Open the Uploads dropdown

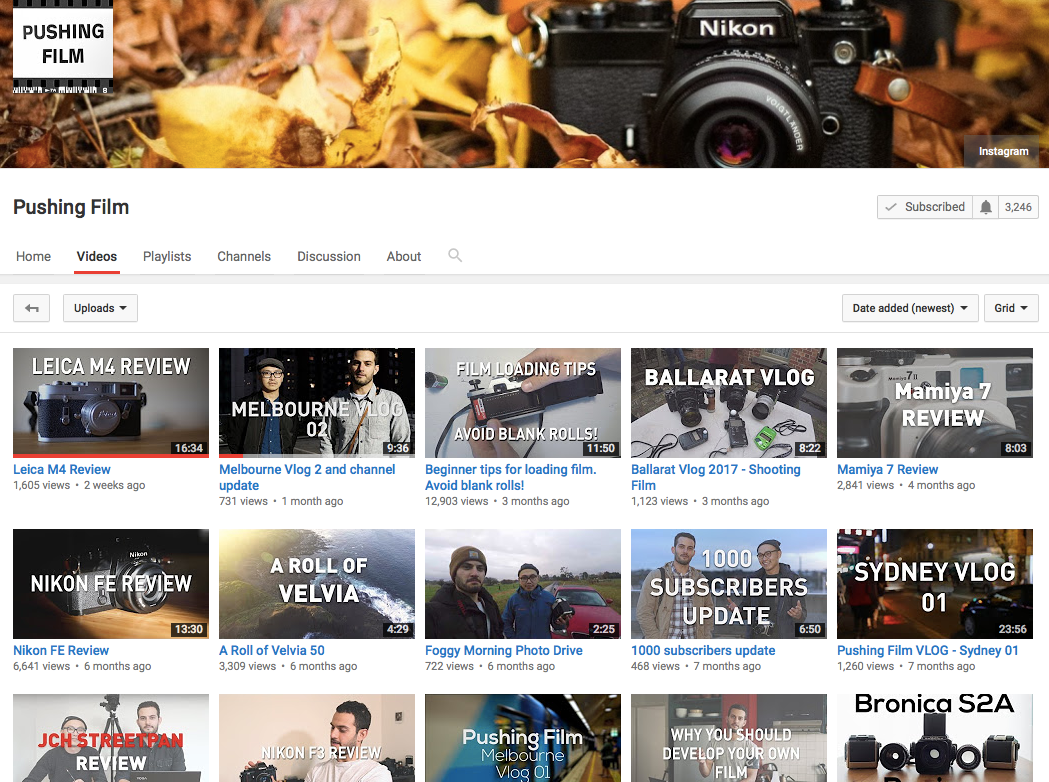point(100,308)
